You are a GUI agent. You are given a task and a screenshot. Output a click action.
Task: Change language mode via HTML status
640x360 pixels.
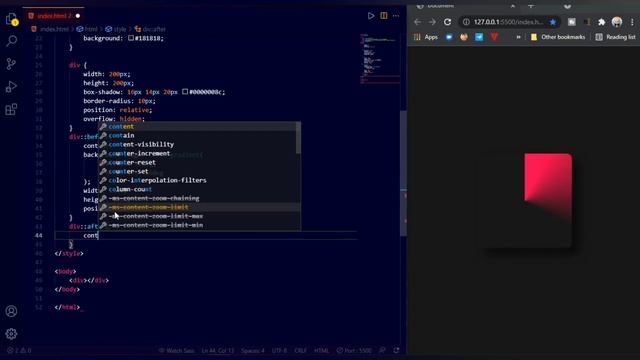click(x=322, y=351)
